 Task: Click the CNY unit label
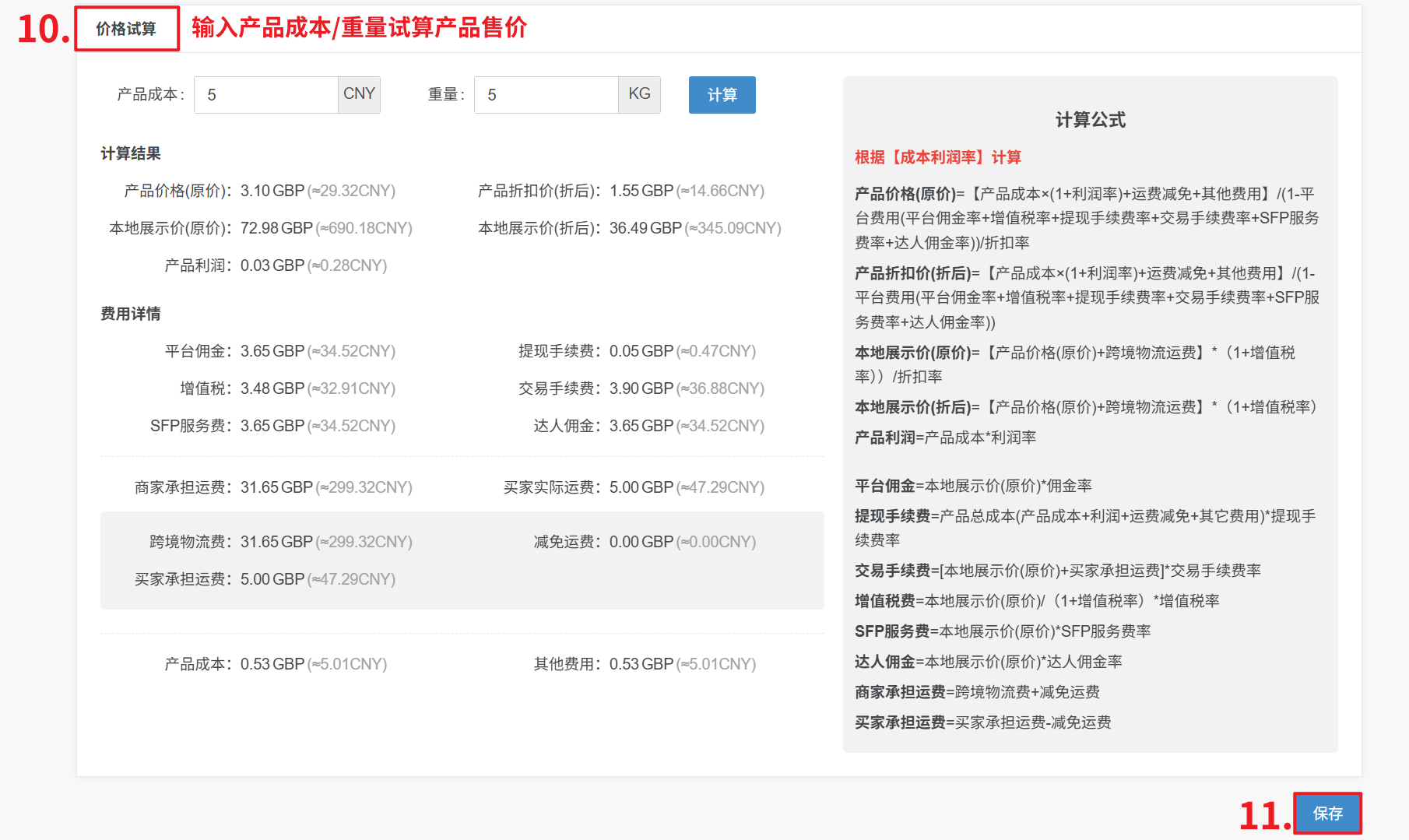click(x=359, y=94)
